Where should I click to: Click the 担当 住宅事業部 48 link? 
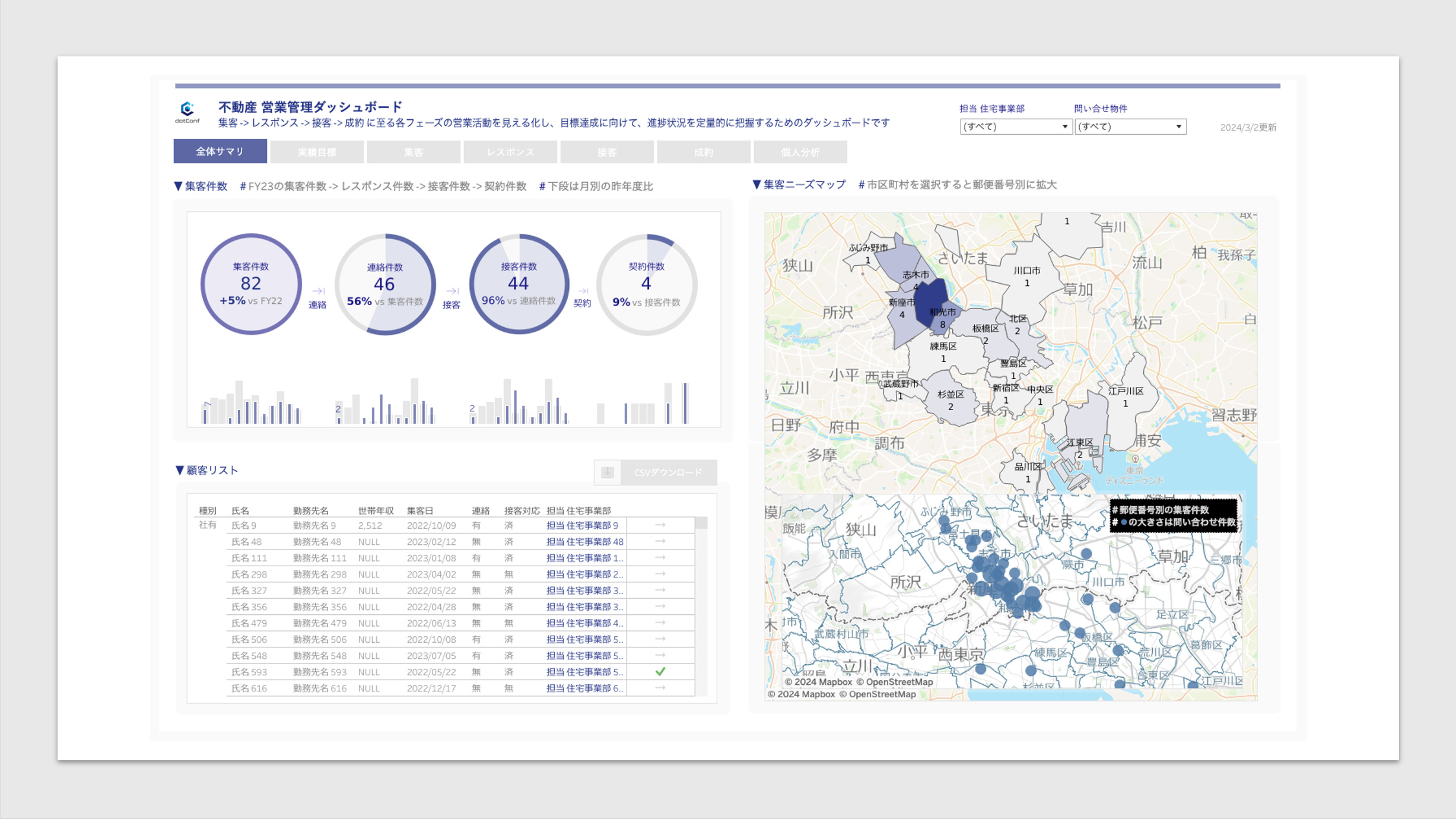pos(584,542)
